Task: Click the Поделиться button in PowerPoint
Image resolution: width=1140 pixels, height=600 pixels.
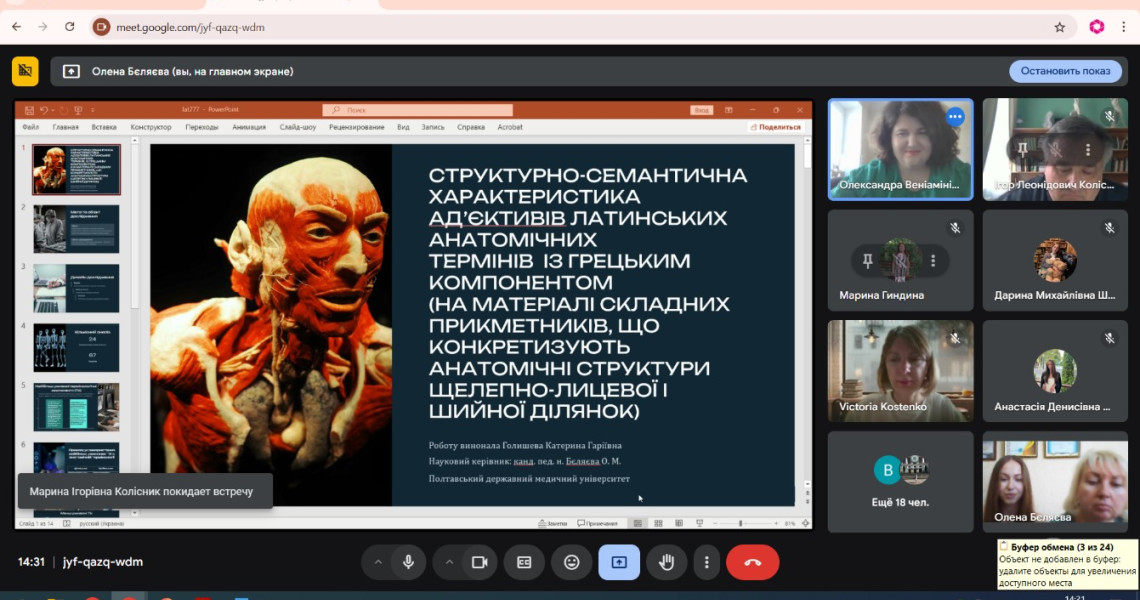Action: click(776, 127)
